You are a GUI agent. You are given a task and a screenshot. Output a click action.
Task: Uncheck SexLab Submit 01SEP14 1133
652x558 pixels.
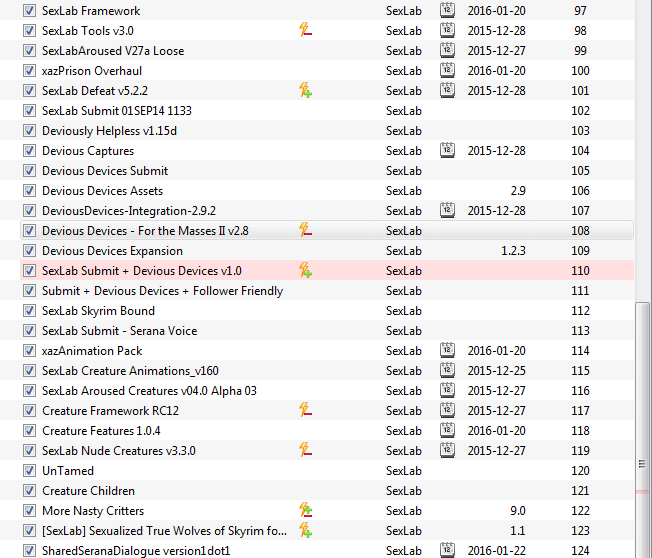coord(29,111)
